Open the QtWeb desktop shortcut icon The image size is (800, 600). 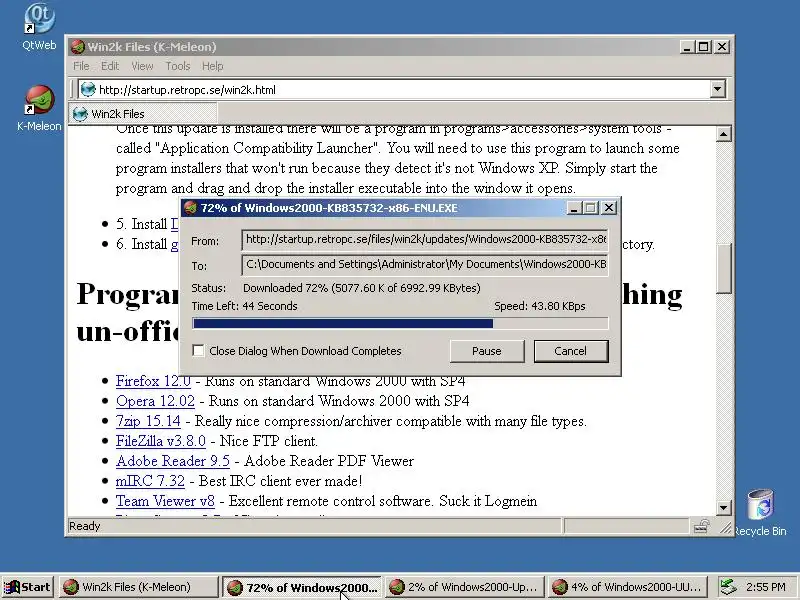[39, 19]
